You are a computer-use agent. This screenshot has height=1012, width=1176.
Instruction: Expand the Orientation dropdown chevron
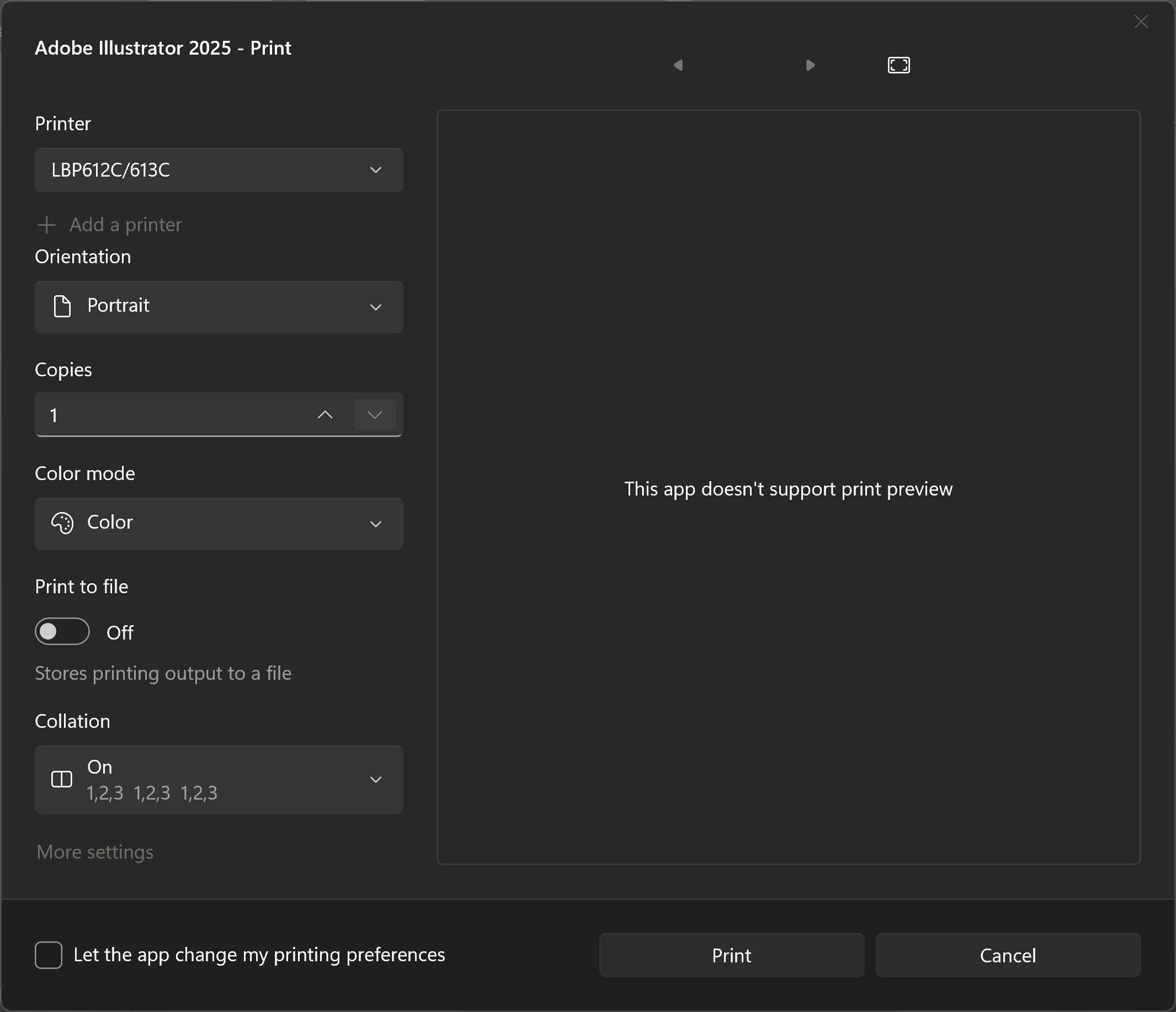point(375,307)
